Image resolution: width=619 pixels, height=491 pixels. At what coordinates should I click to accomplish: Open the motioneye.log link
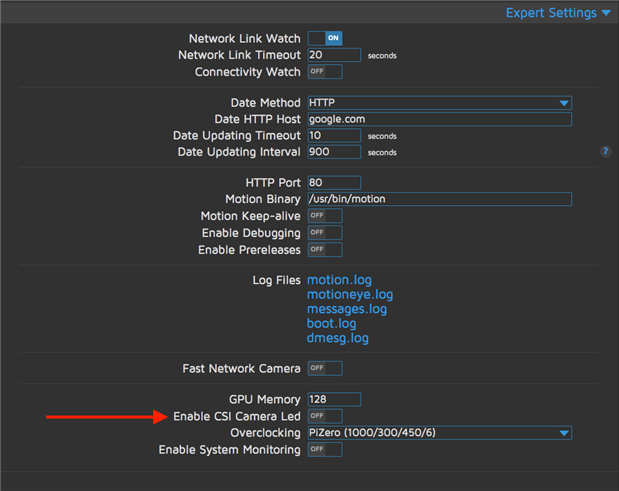pos(350,295)
